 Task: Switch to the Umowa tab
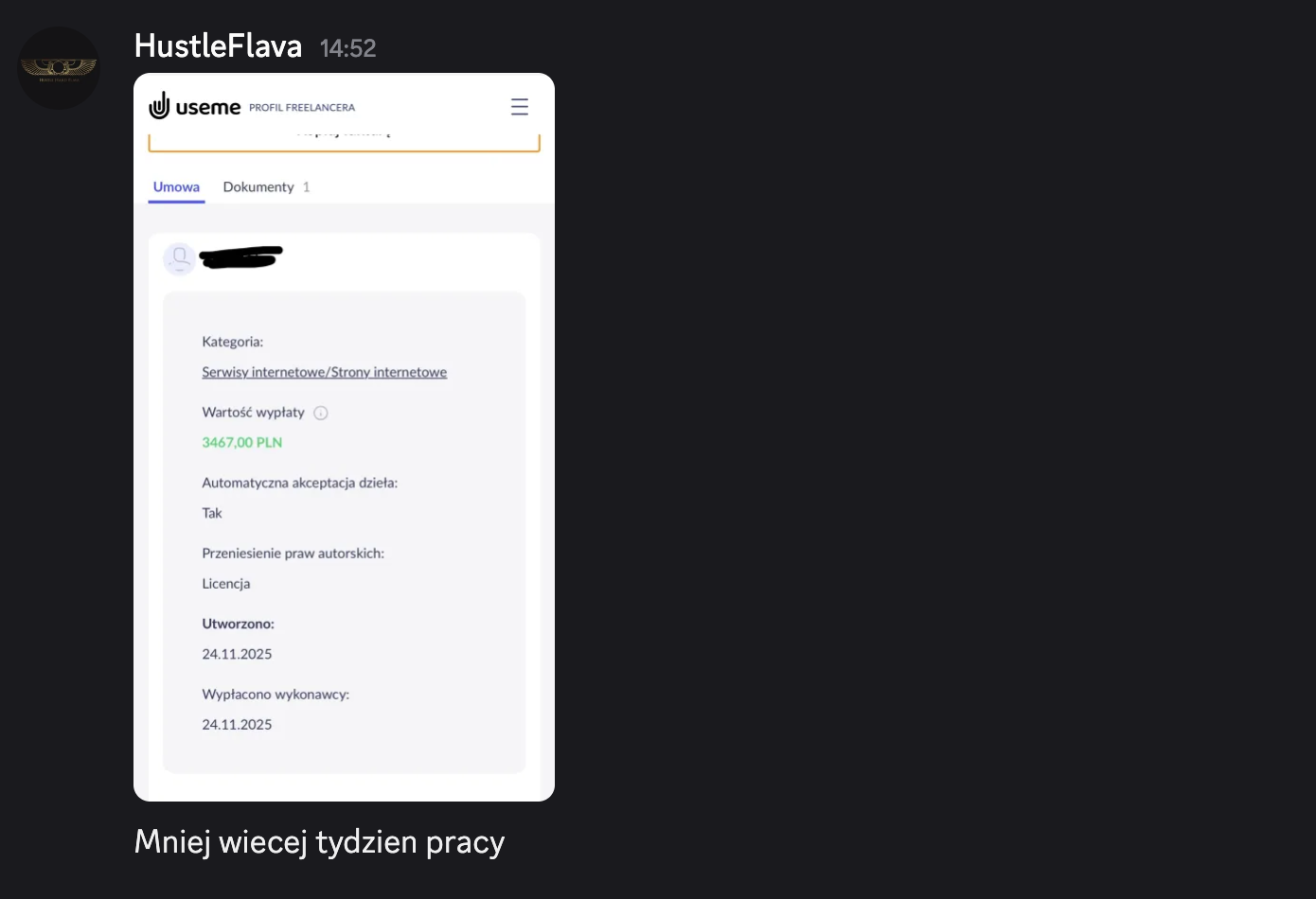(176, 187)
